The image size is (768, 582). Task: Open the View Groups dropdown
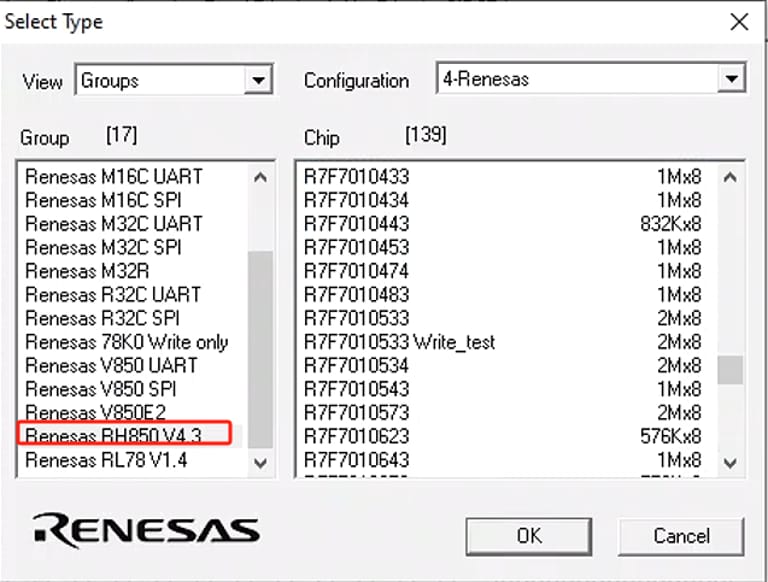pos(258,80)
